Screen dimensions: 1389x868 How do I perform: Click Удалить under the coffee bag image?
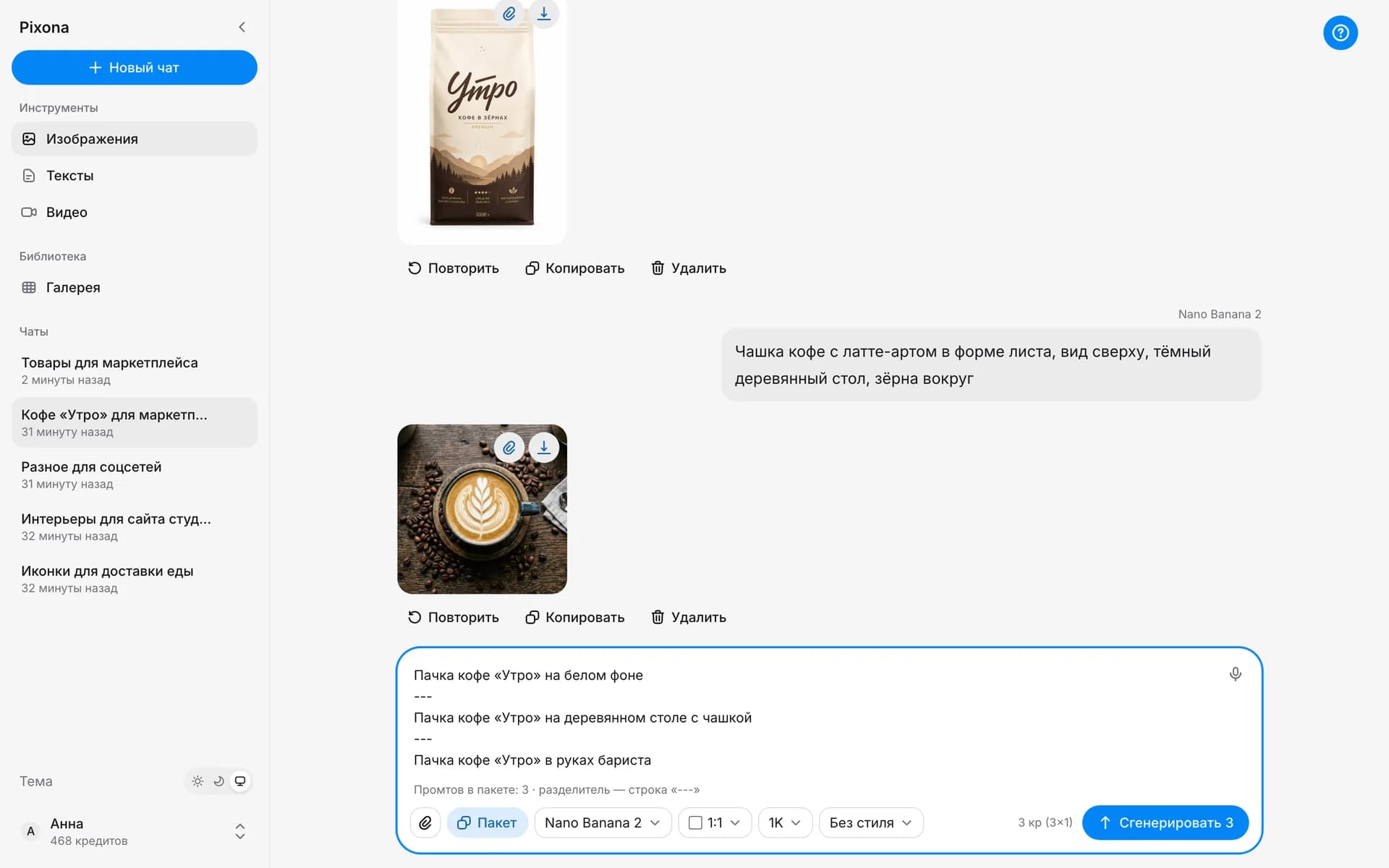pyautogui.click(x=689, y=268)
